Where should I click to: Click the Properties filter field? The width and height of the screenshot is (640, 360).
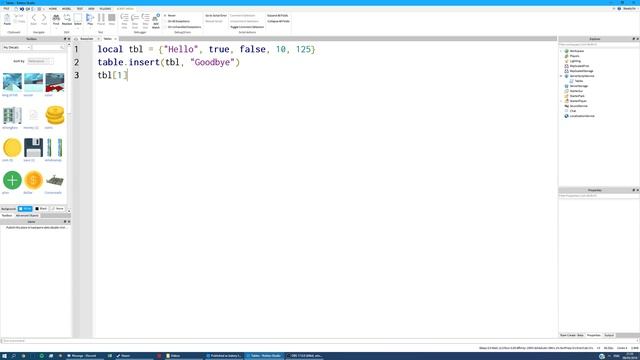click(598, 196)
